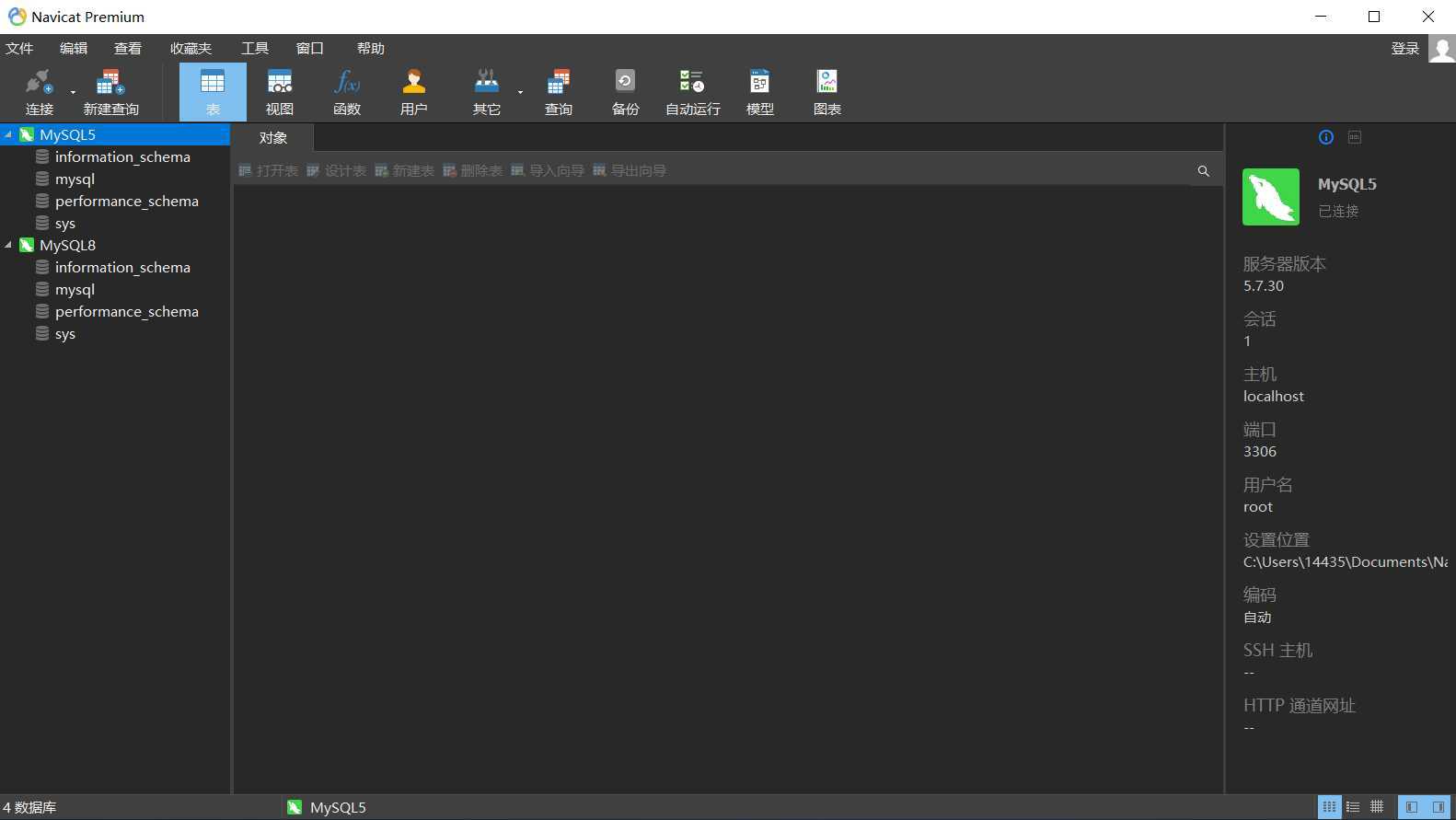
Task: Open the Edit (编辑) menu
Action: pos(74,49)
